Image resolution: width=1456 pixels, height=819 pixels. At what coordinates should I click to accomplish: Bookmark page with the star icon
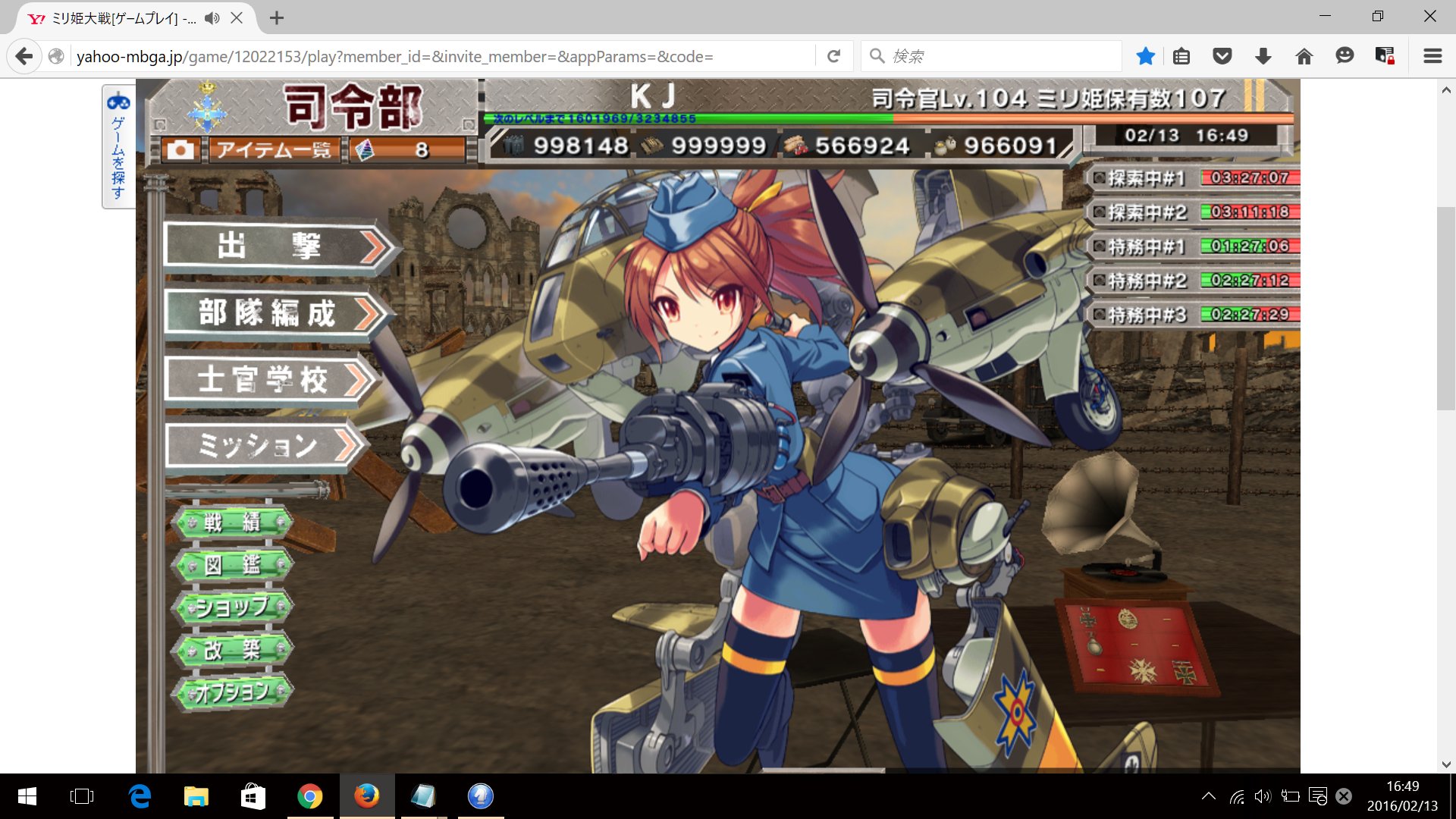(x=1146, y=56)
